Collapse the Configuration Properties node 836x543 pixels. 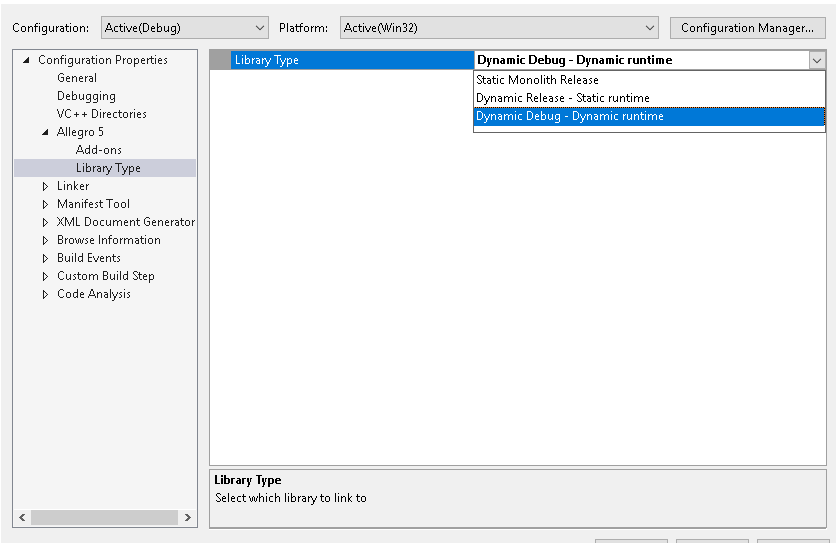[26, 60]
